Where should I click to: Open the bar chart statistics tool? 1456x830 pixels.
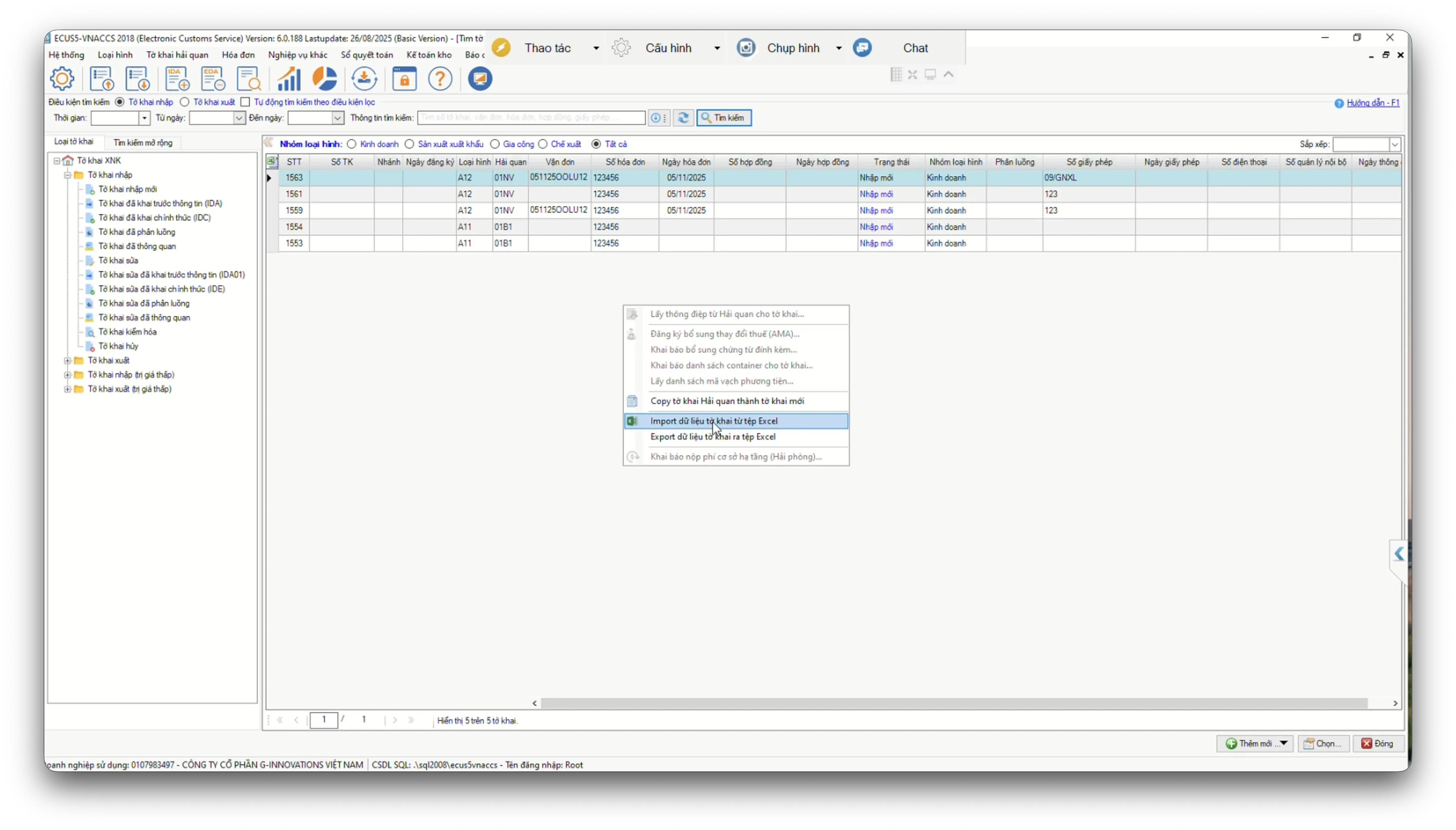tap(289, 79)
